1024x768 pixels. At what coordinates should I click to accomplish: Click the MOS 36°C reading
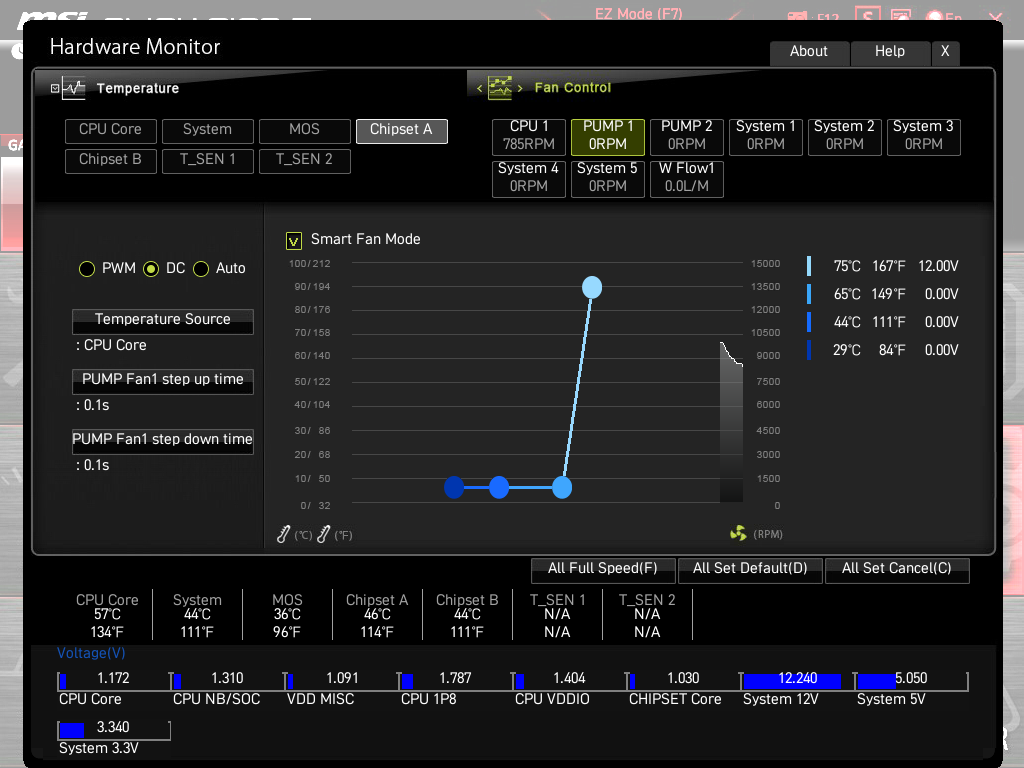pyautogui.click(x=287, y=616)
